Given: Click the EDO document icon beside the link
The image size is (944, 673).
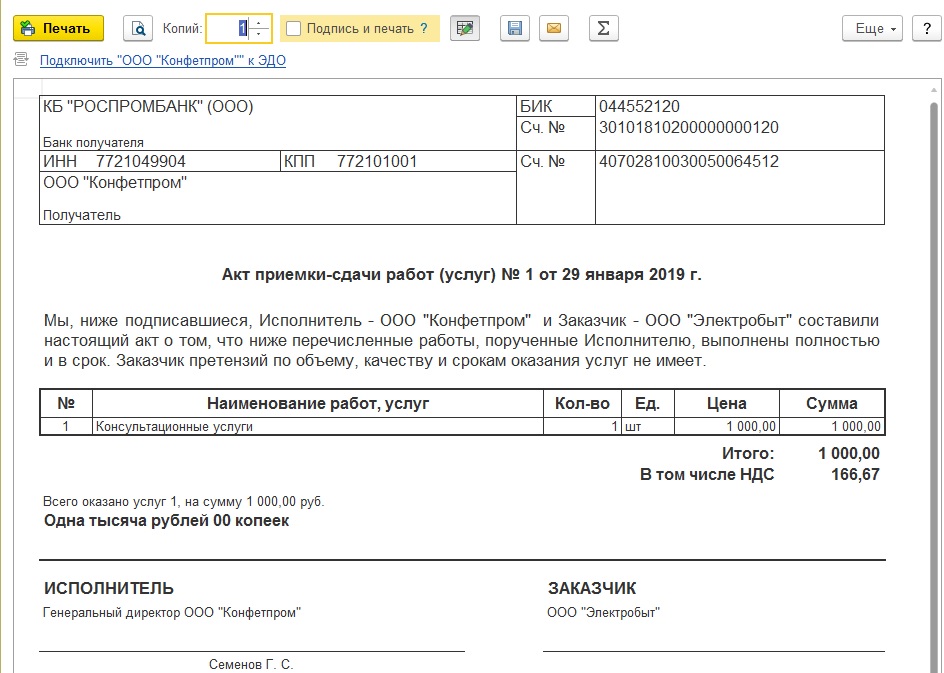Looking at the screenshot, I should coord(21,59).
